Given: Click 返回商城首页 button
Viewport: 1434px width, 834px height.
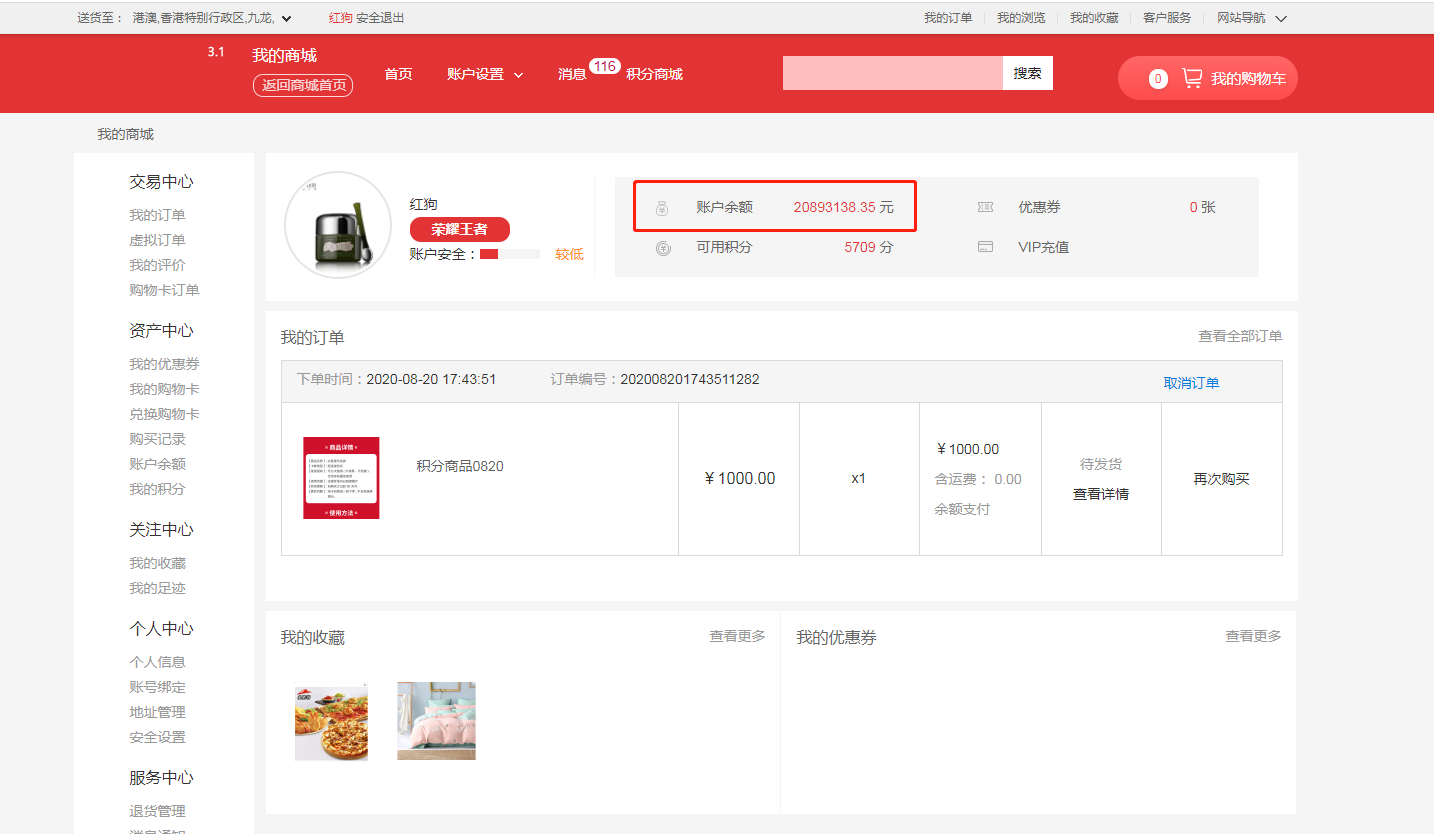Looking at the screenshot, I should [303, 86].
